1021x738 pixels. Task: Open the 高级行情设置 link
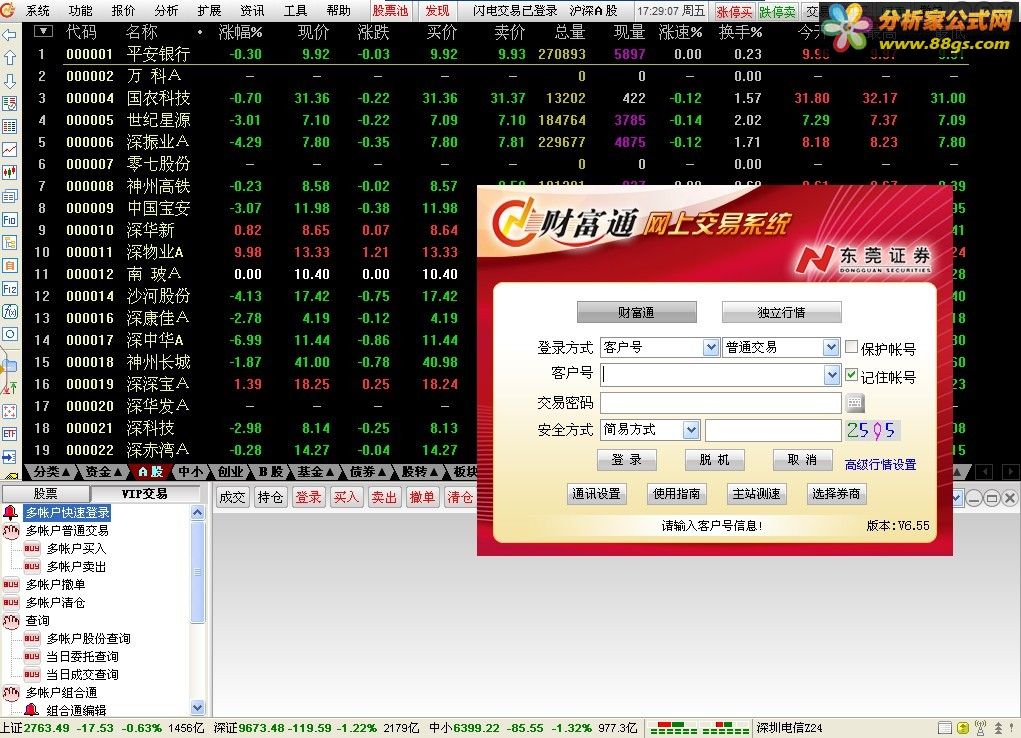coord(880,464)
